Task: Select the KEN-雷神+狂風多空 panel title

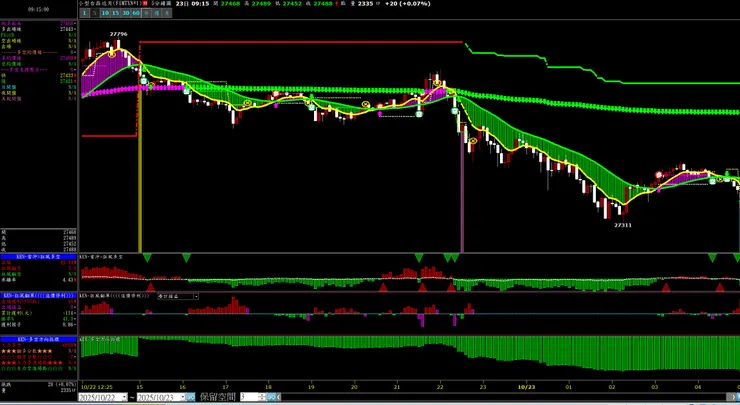Action: 39,256
